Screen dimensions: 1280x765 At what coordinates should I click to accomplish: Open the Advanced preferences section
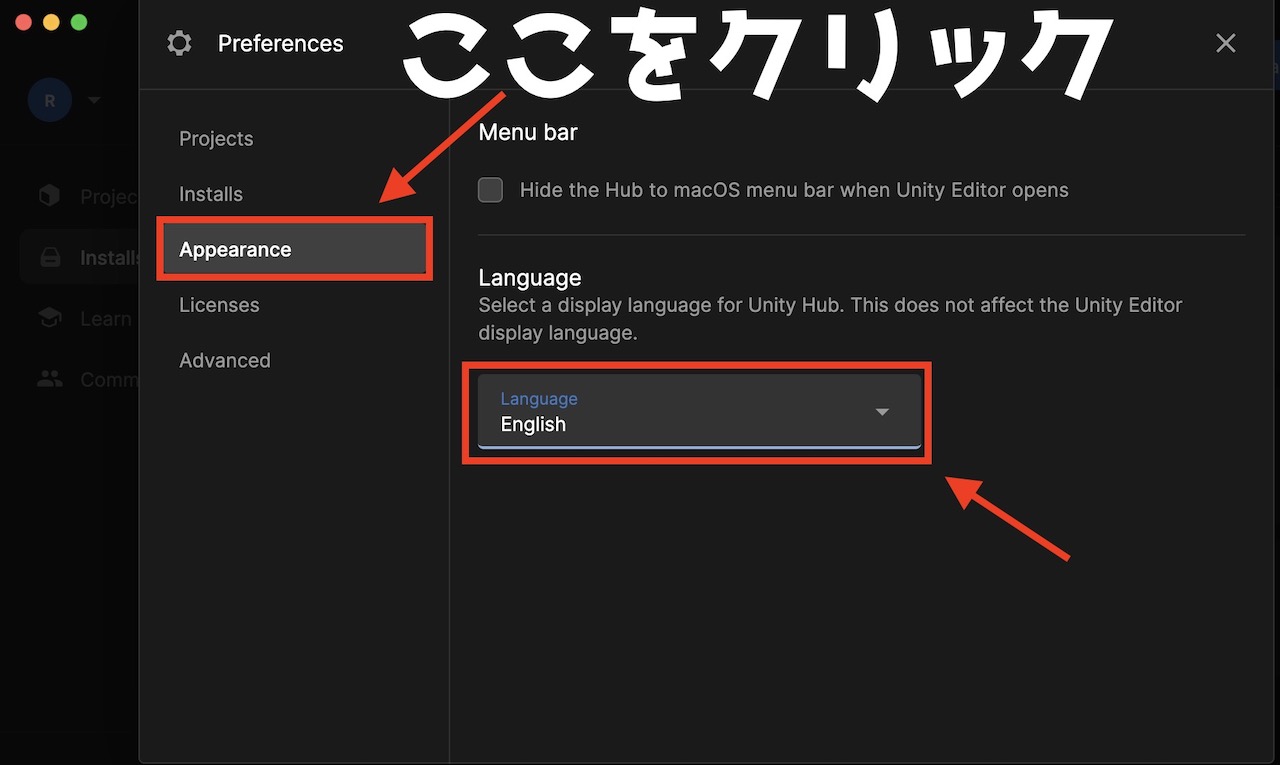point(225,360)
